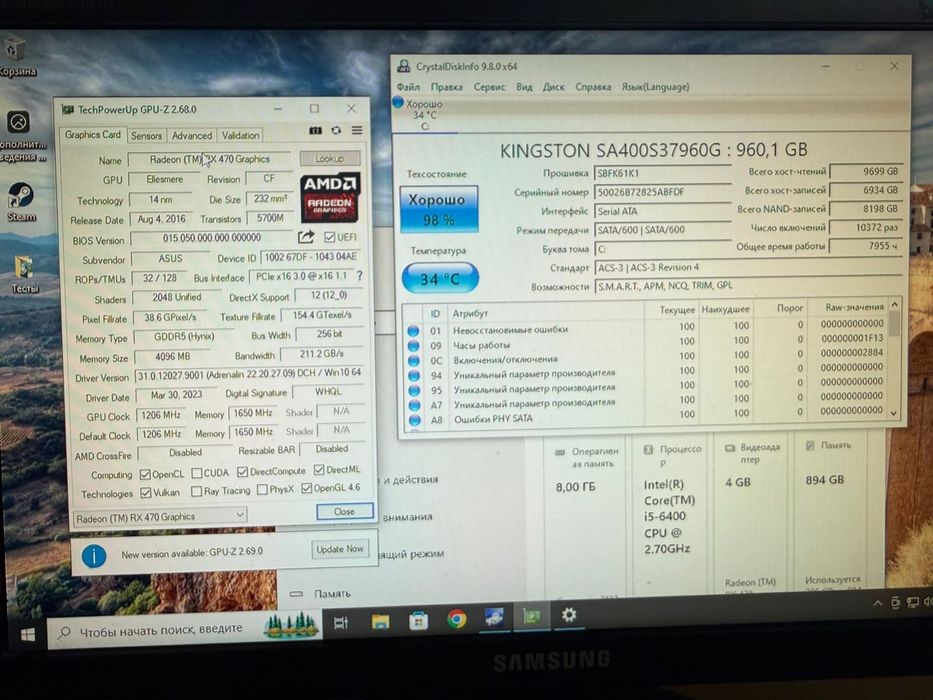Screen dimensions: 933x700
Task: Take a GPU-Z screenshot with camera icon
Action: pos(315,130)
